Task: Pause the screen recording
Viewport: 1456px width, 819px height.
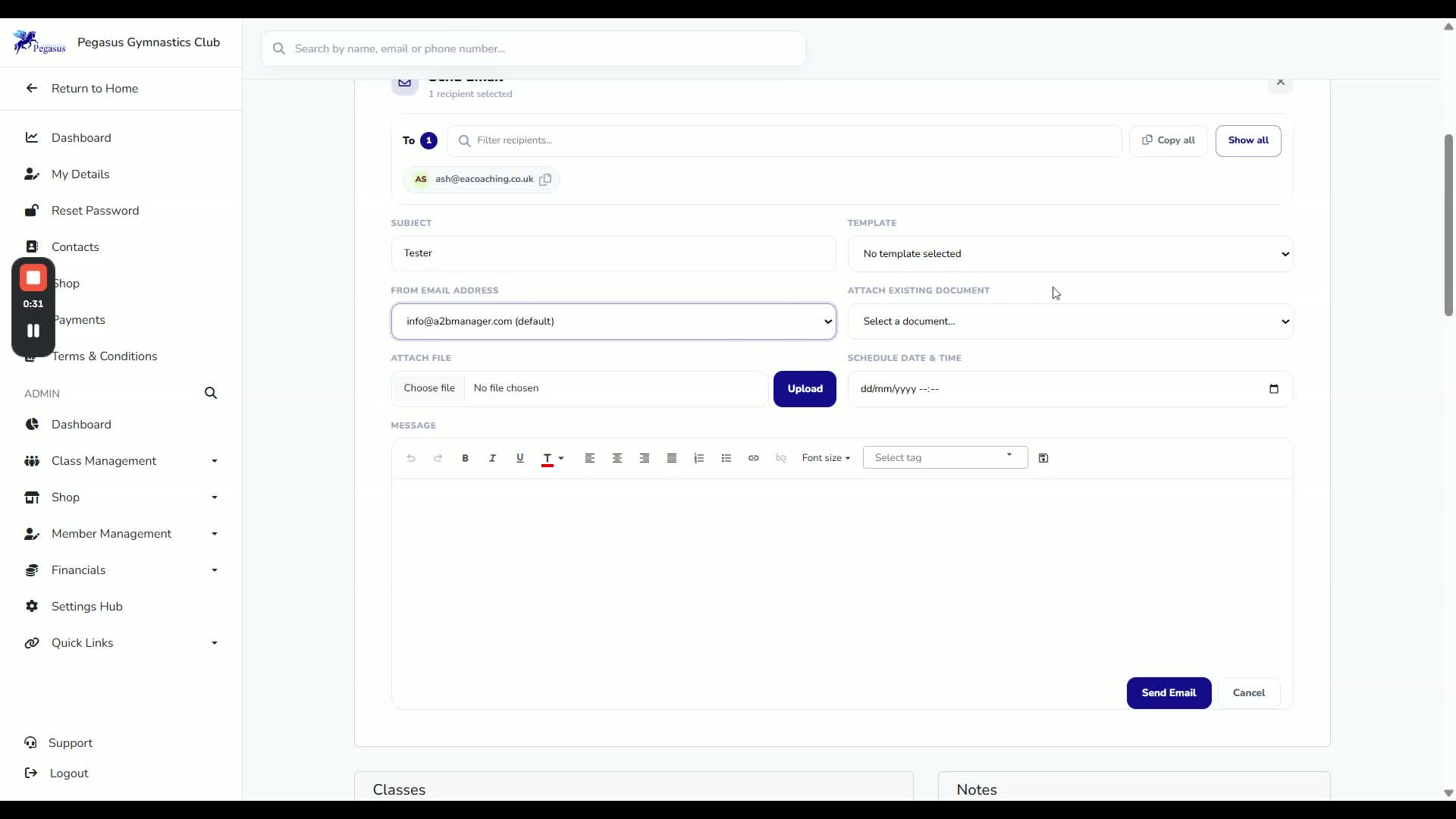Action: pyautogui.click(x=33, y=331)
